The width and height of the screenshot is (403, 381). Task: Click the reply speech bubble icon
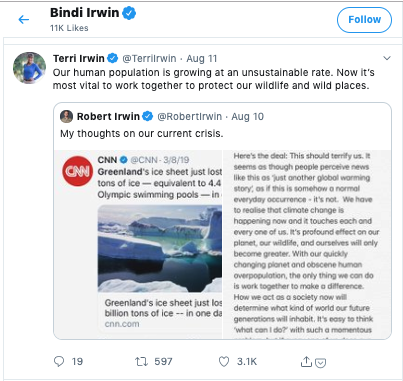click(x=59, y=361)
